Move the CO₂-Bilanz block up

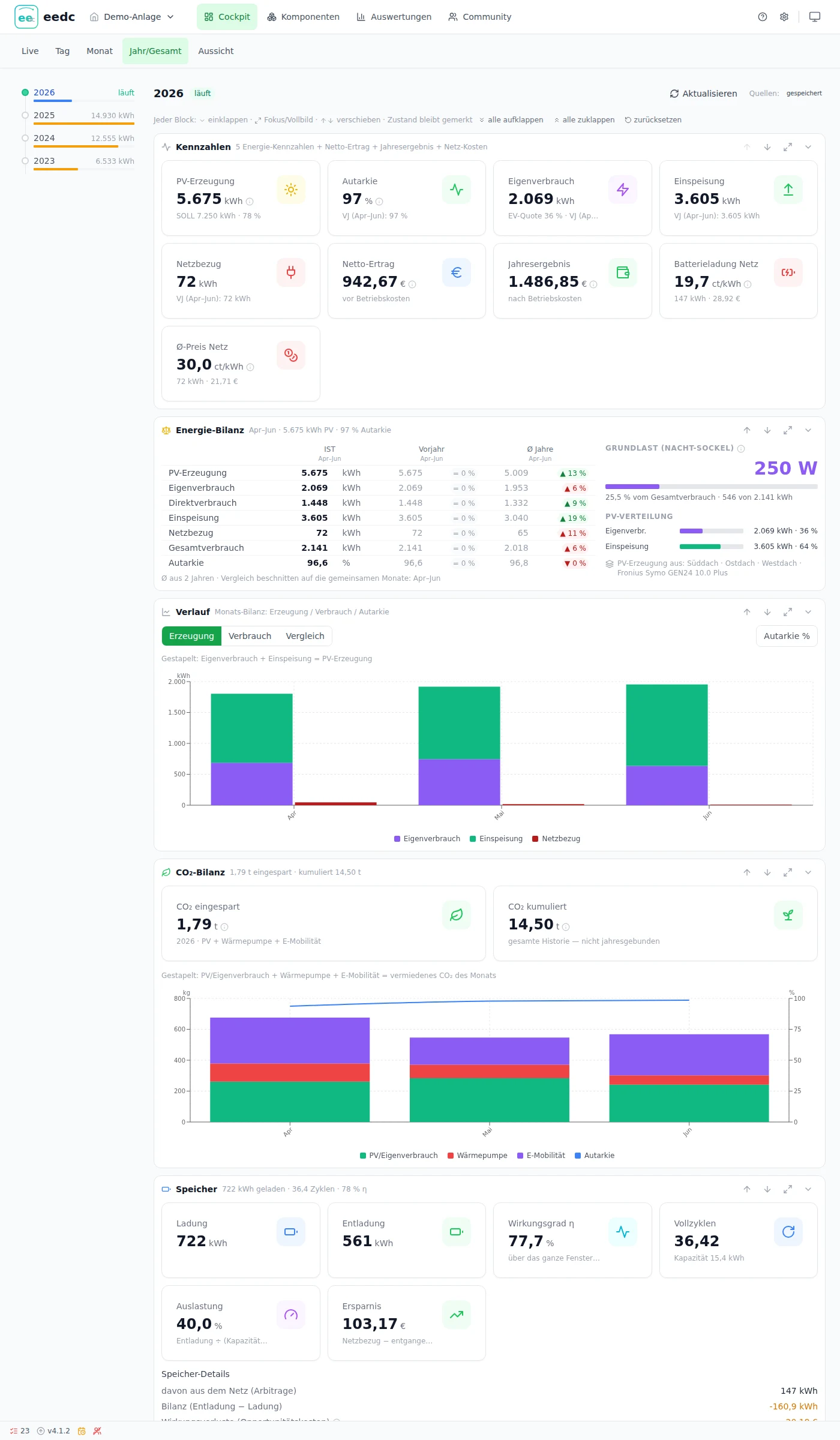(747, 872)
